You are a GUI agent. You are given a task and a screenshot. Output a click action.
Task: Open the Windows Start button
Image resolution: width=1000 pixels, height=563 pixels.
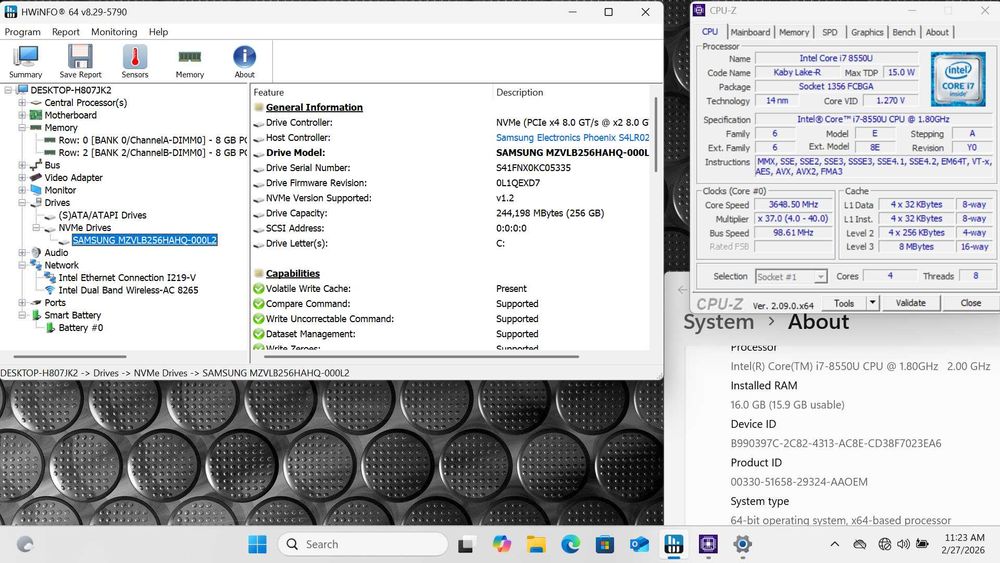258,545
